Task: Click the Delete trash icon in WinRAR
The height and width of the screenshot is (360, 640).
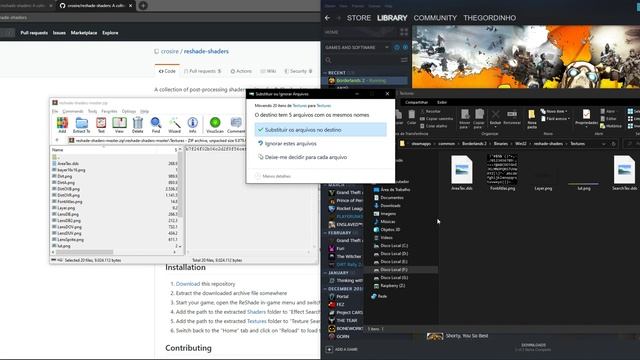Action: 138,123
